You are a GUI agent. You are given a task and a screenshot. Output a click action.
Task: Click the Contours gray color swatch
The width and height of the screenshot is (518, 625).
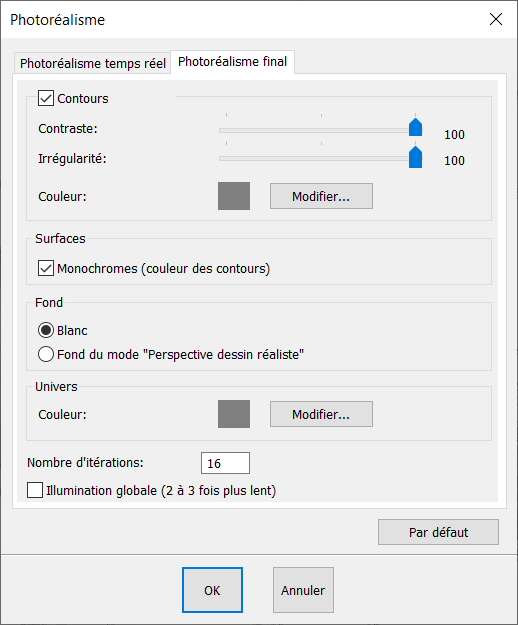point(234,196)
